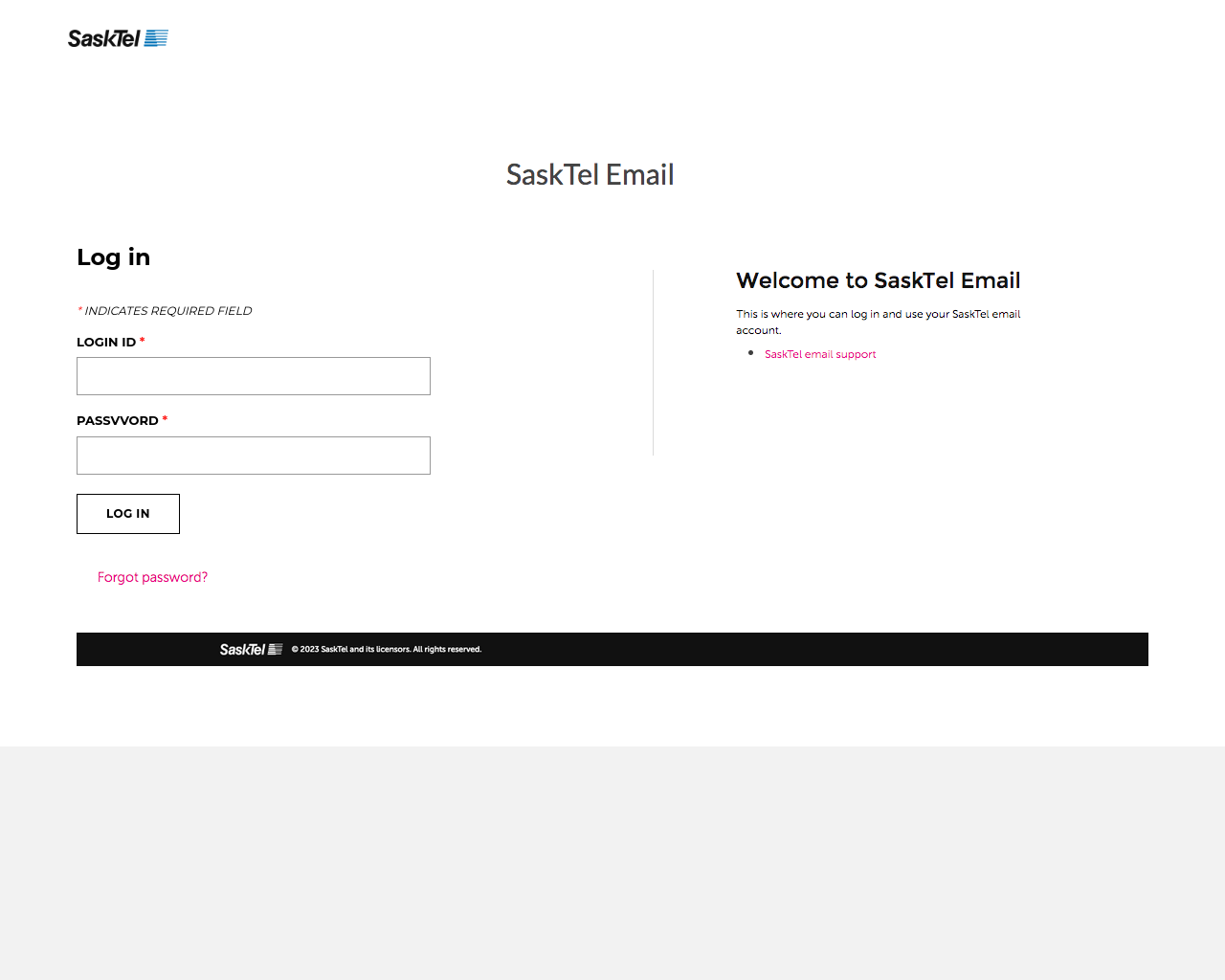The width and height of the screenshot is (1225, 980).
Task: Click the Log in section heading
Action: click(x=113, y=257)
